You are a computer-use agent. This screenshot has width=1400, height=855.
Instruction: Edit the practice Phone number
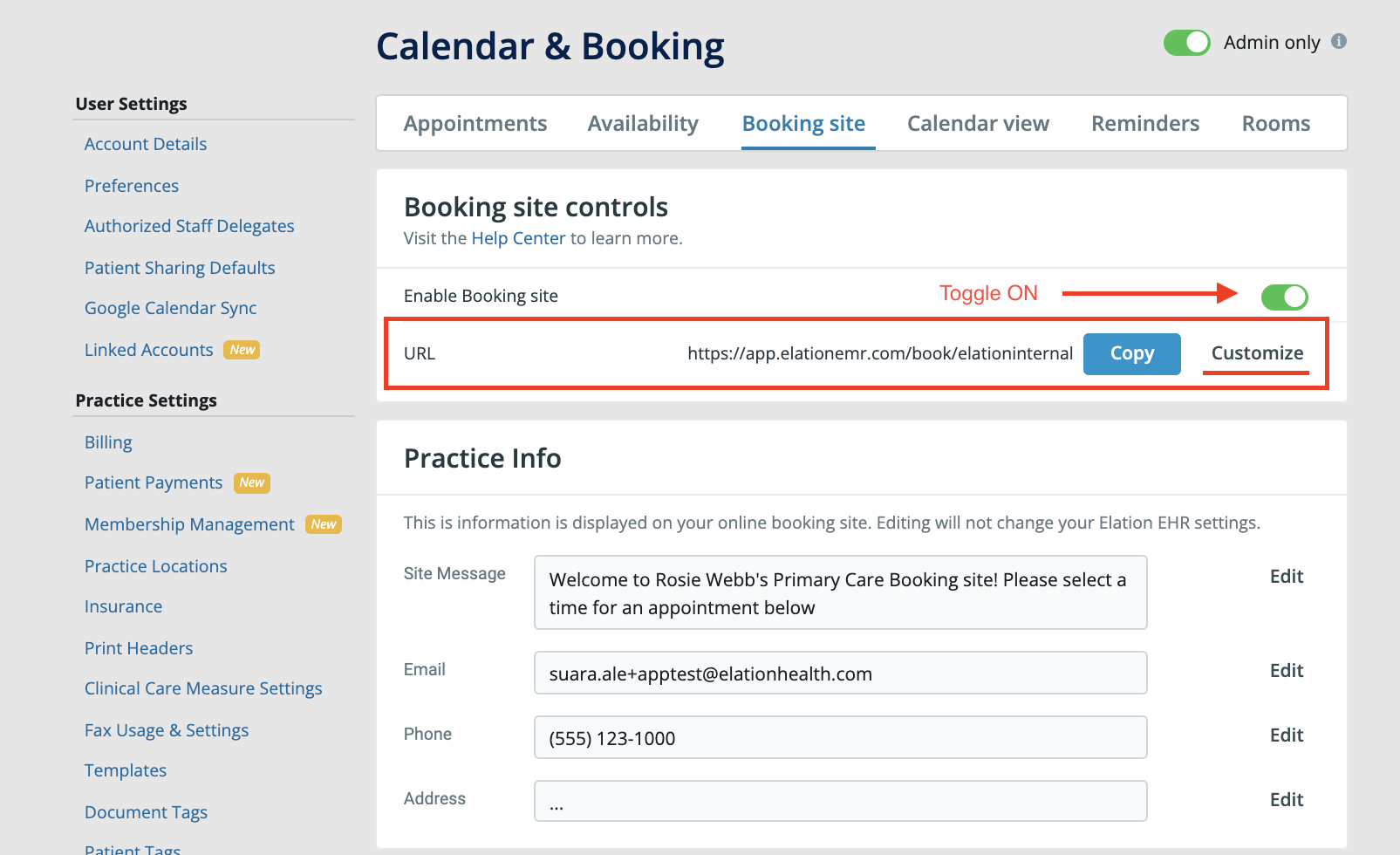tap(1286, 735)
